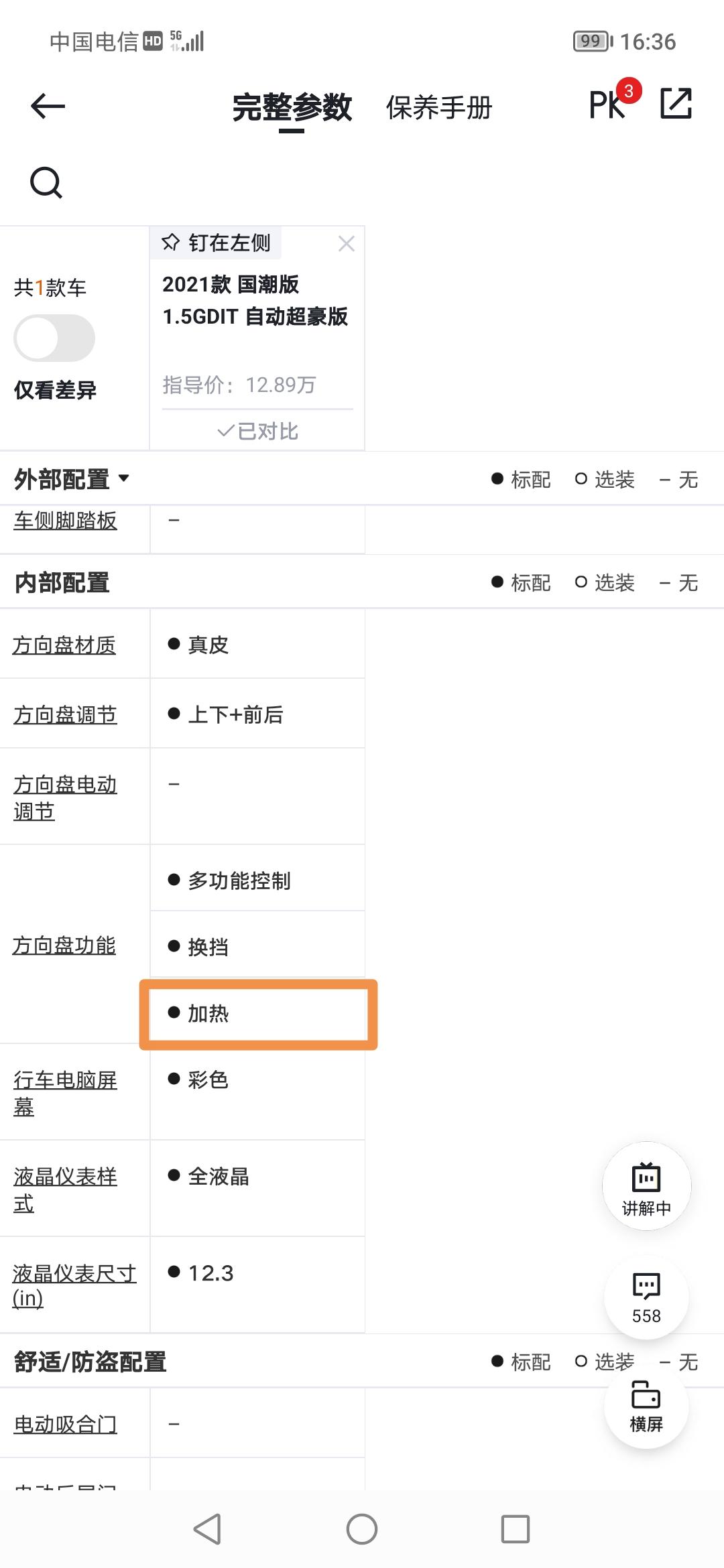This screenshot has width=724, height=1568.
Task: Switch to 保养手册 tab
Action: tap(439, 107)
